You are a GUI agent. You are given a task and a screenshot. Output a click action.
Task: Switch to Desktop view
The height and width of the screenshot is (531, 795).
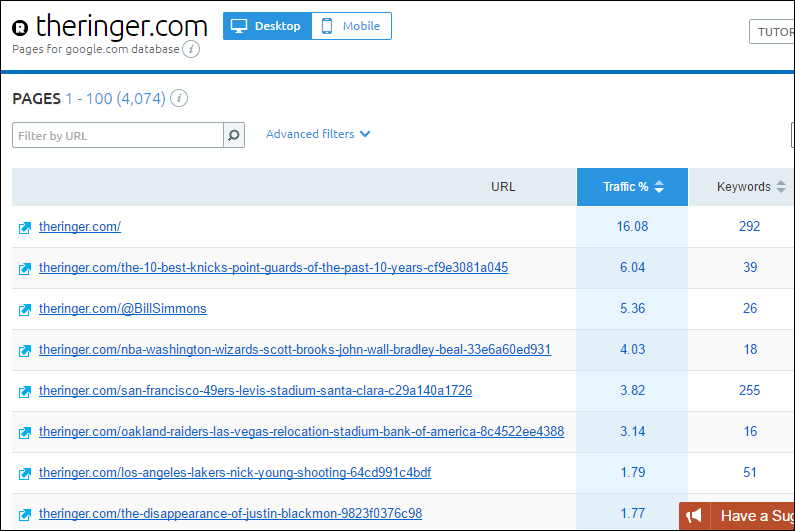(267, 26)
